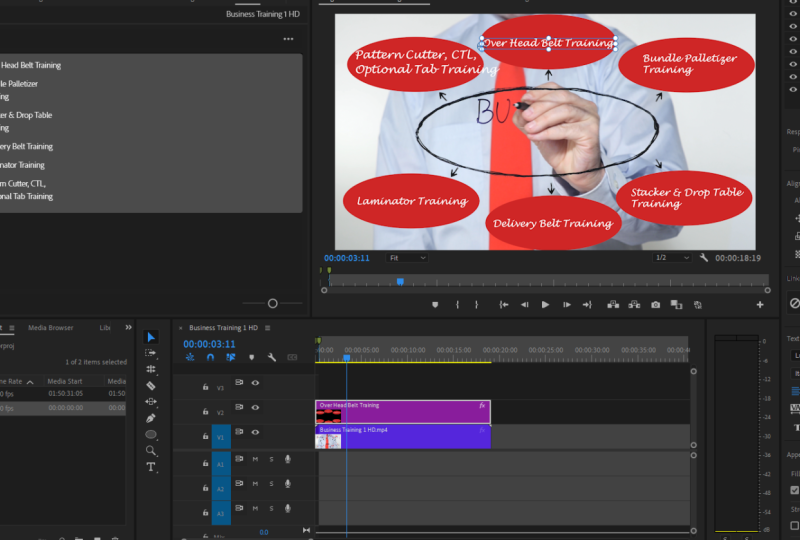Toggle insert sequences as nests button
Viewport: 800px width, 540px height.
[x=190, y=357]
